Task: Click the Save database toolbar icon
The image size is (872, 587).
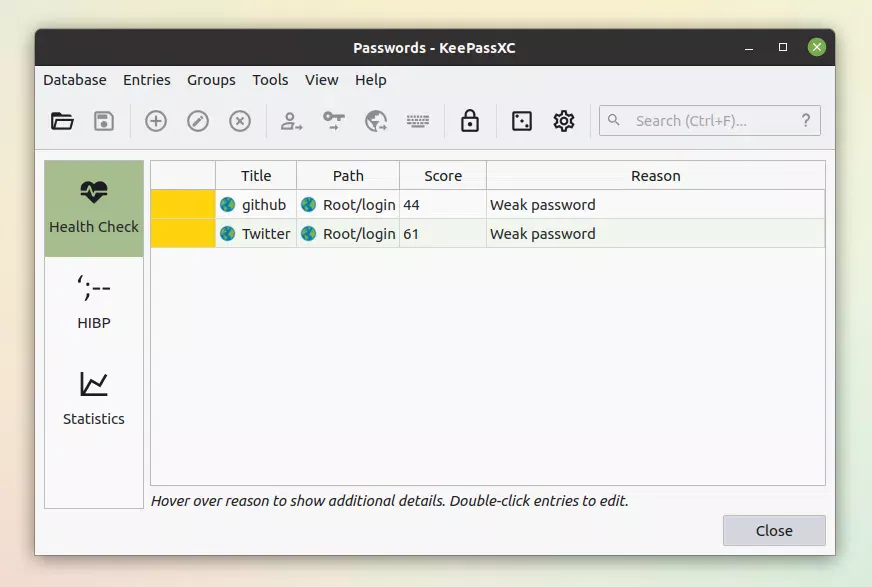Action: tap(104, 121)
